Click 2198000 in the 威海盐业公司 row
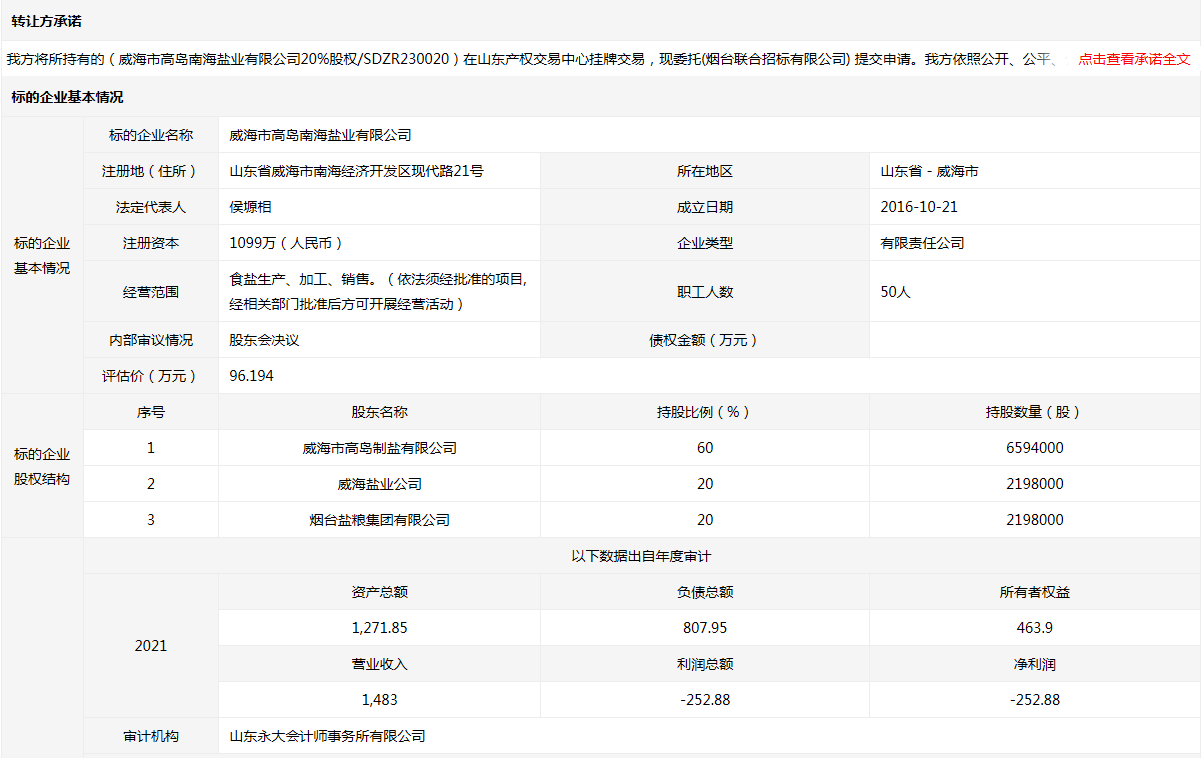Image resolution: width=1202 pixels, height=758 pixels. (x=1035, y=484)
